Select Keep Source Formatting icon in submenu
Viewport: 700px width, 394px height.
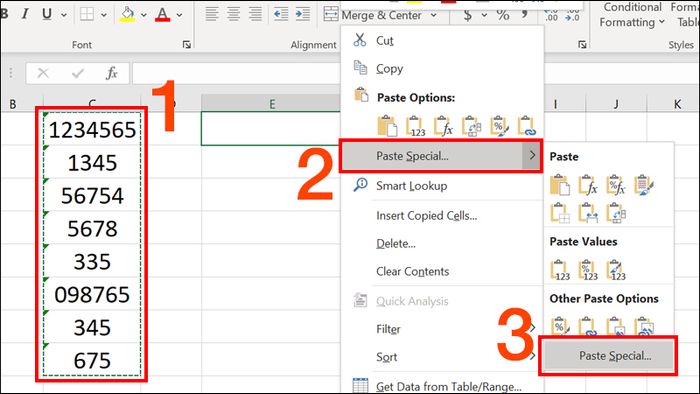(x=644, y=185)
